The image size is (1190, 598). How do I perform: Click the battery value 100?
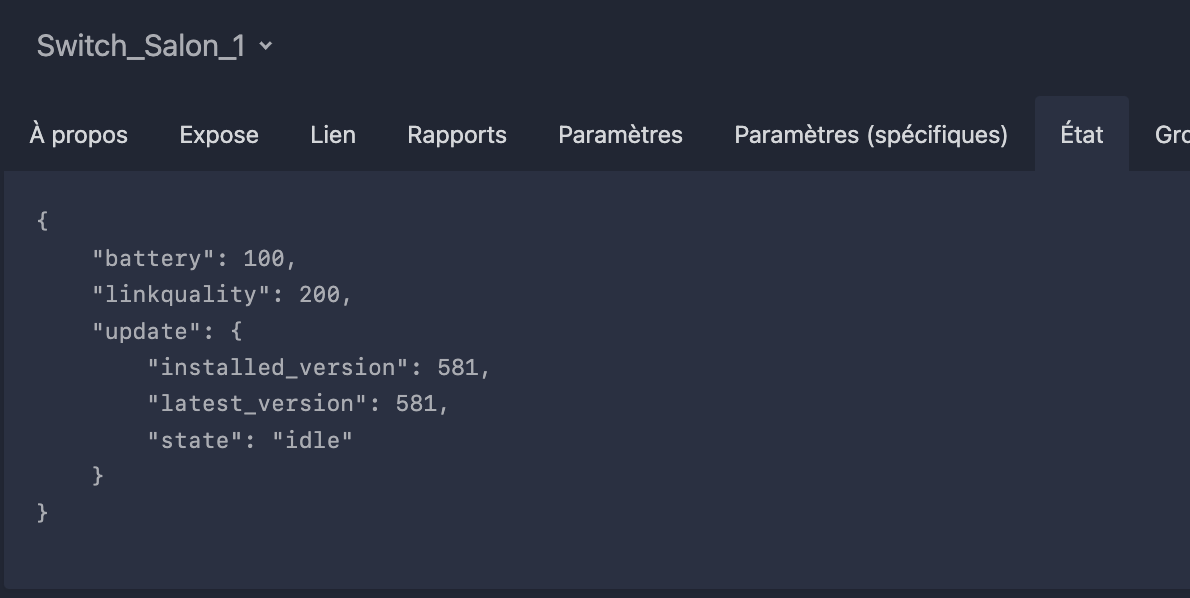pyautogui.click(x=263, y=258)
